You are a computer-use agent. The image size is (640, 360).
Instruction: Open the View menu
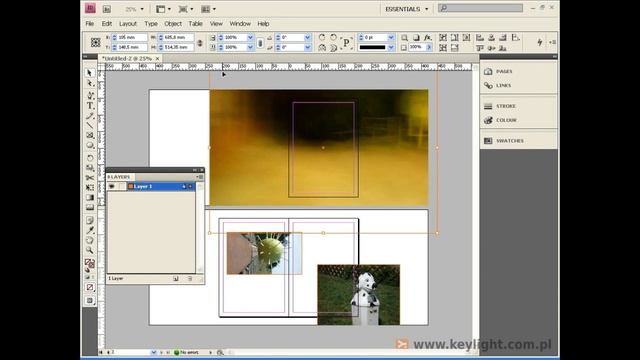[x=216, y=24]
